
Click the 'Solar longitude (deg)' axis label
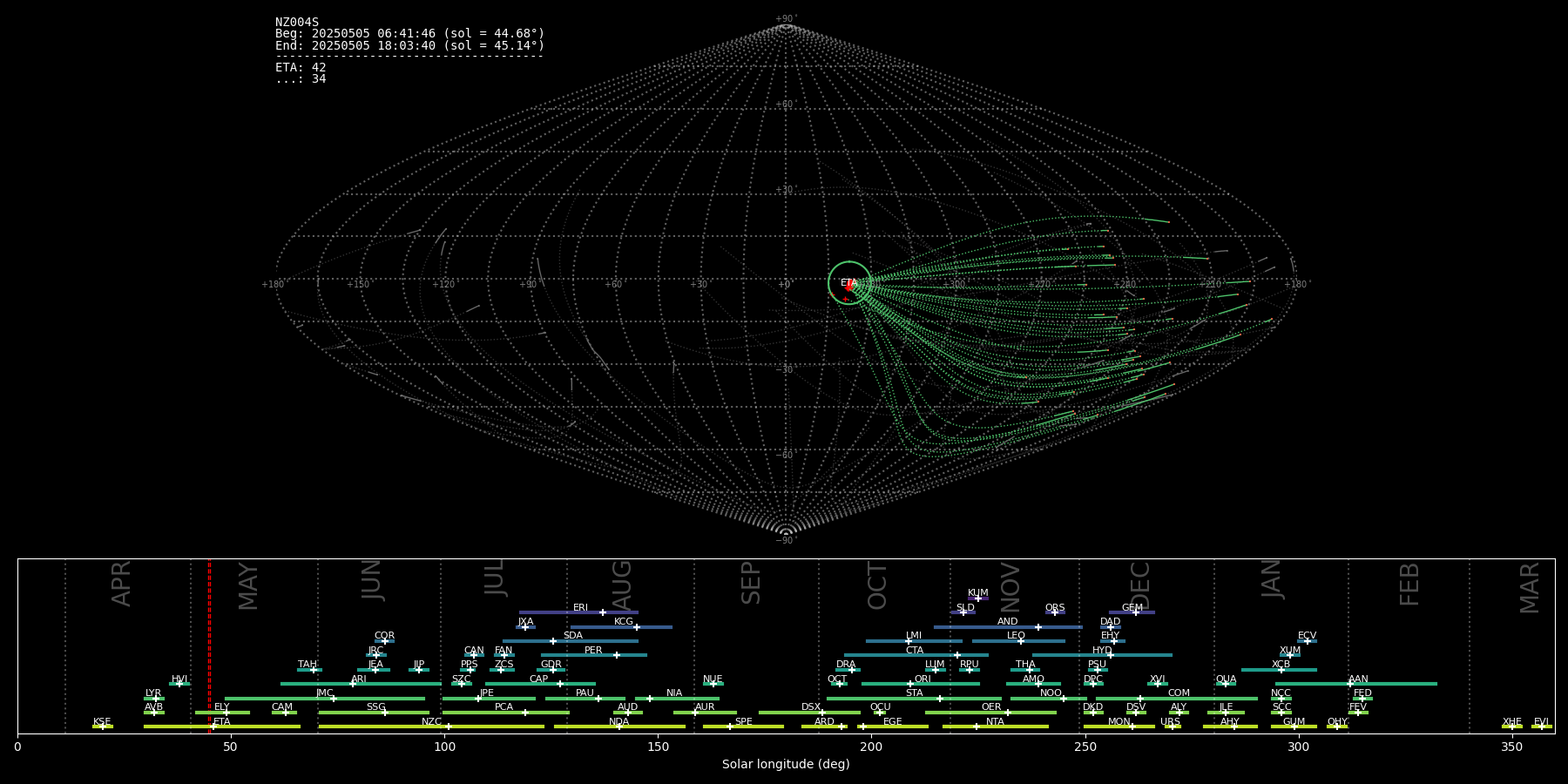[x=786, y=764]
